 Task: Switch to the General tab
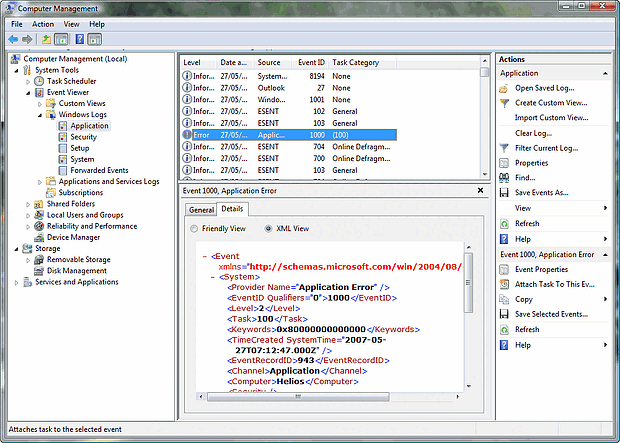point(201,210)
